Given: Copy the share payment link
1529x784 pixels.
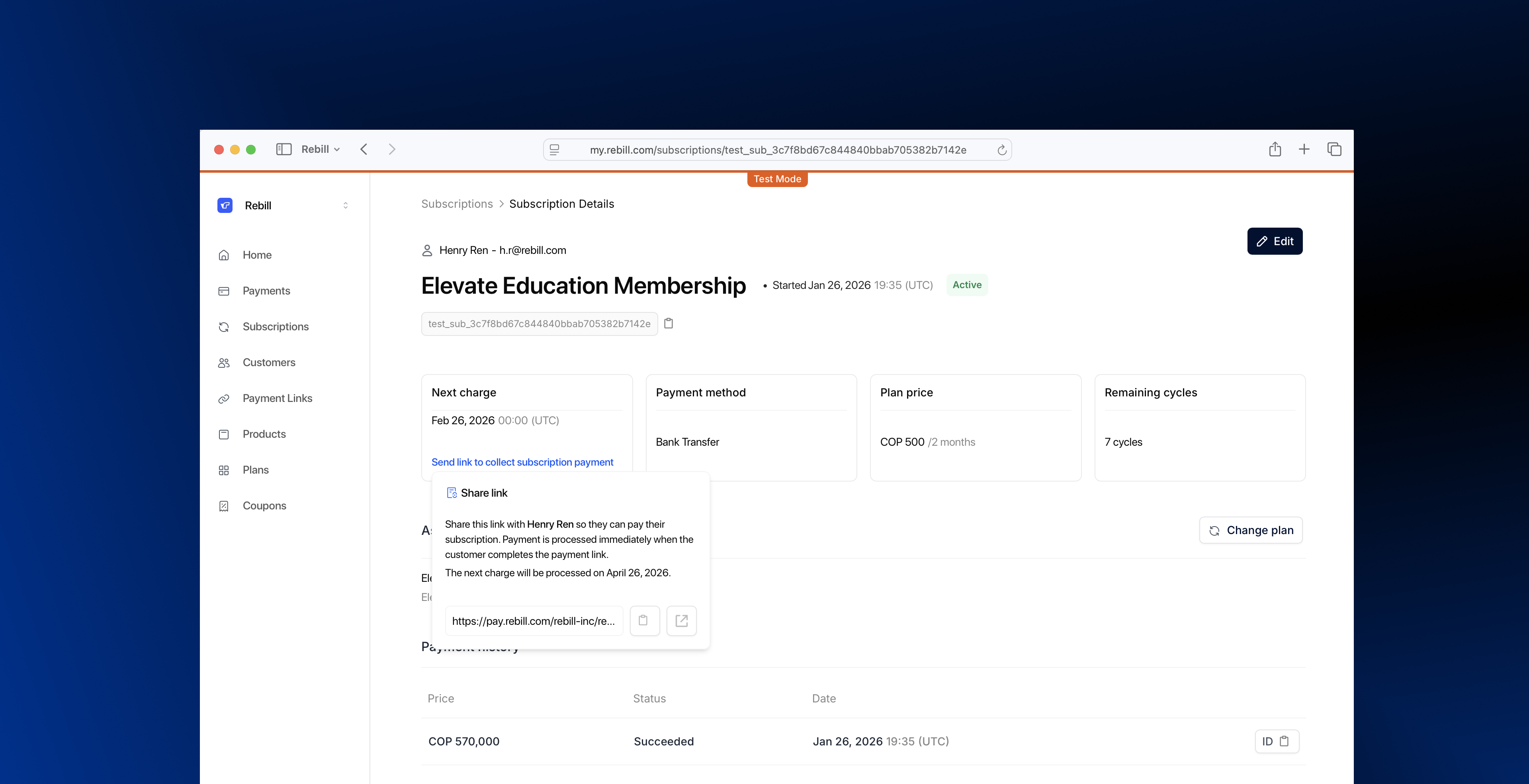Looking at the screenshot, I should 644,621.
